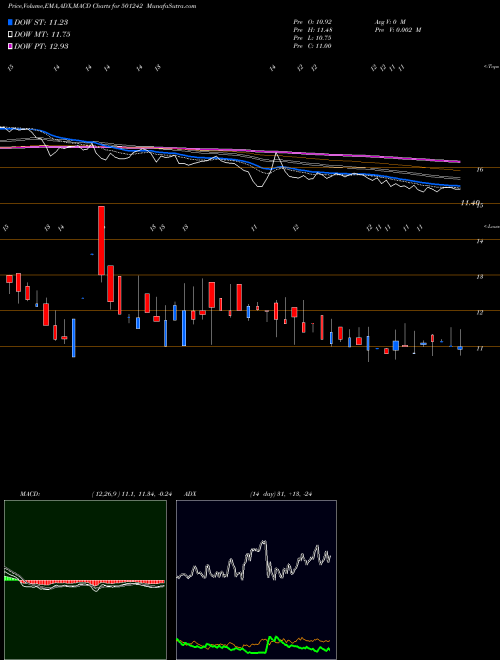Click the 'Pre O: 10.92' value
This screenshot has width=500, height=660.
312,21
